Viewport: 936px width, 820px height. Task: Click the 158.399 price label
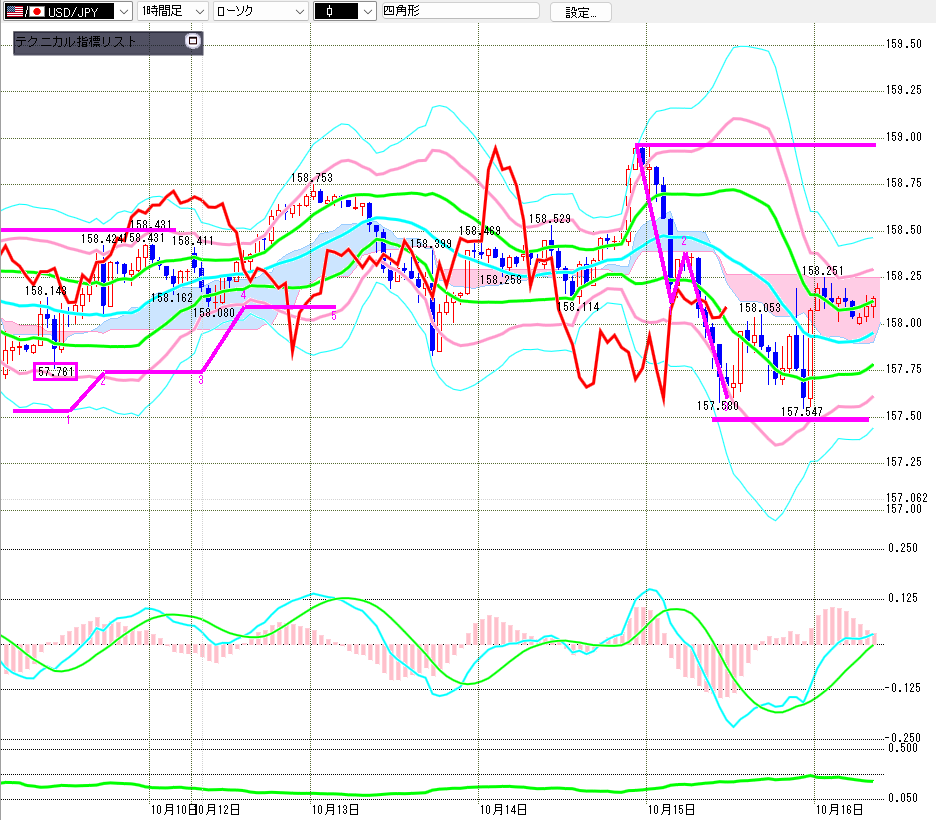pyautogui.click(x=430, y=243)
